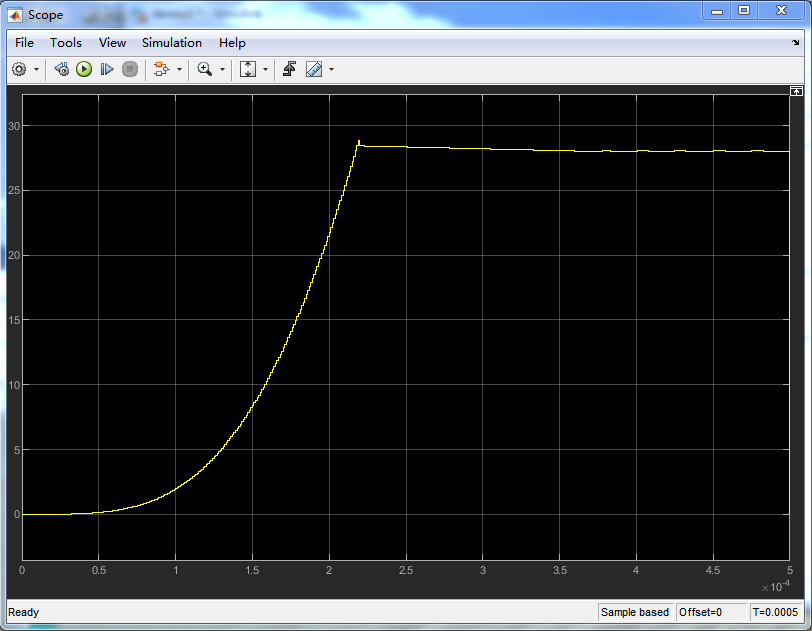Open the Simulation menu

coord(171,43)
